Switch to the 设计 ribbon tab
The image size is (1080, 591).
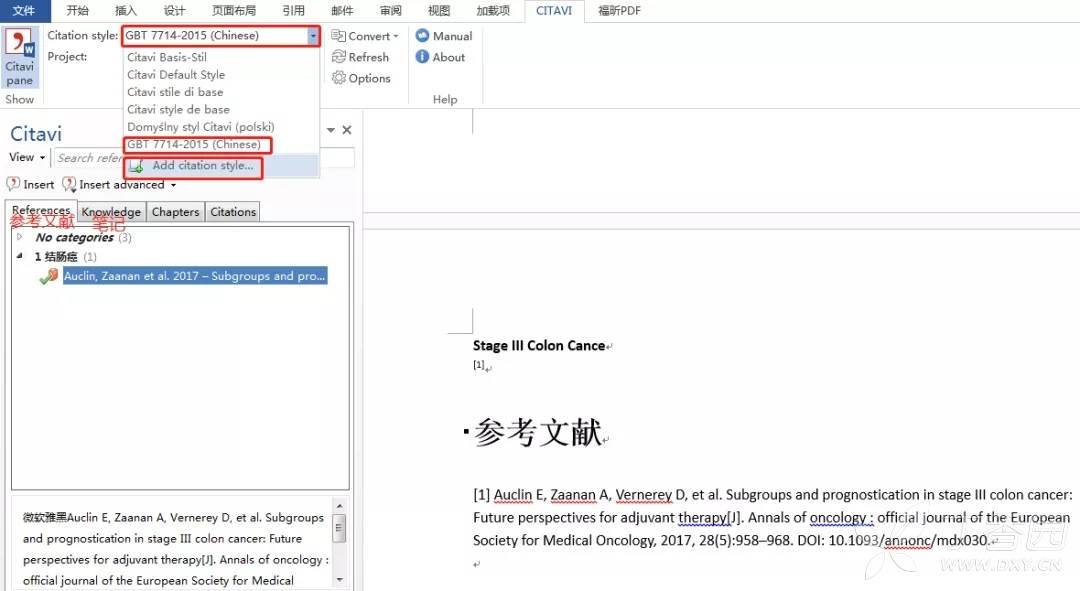[174, 10]
